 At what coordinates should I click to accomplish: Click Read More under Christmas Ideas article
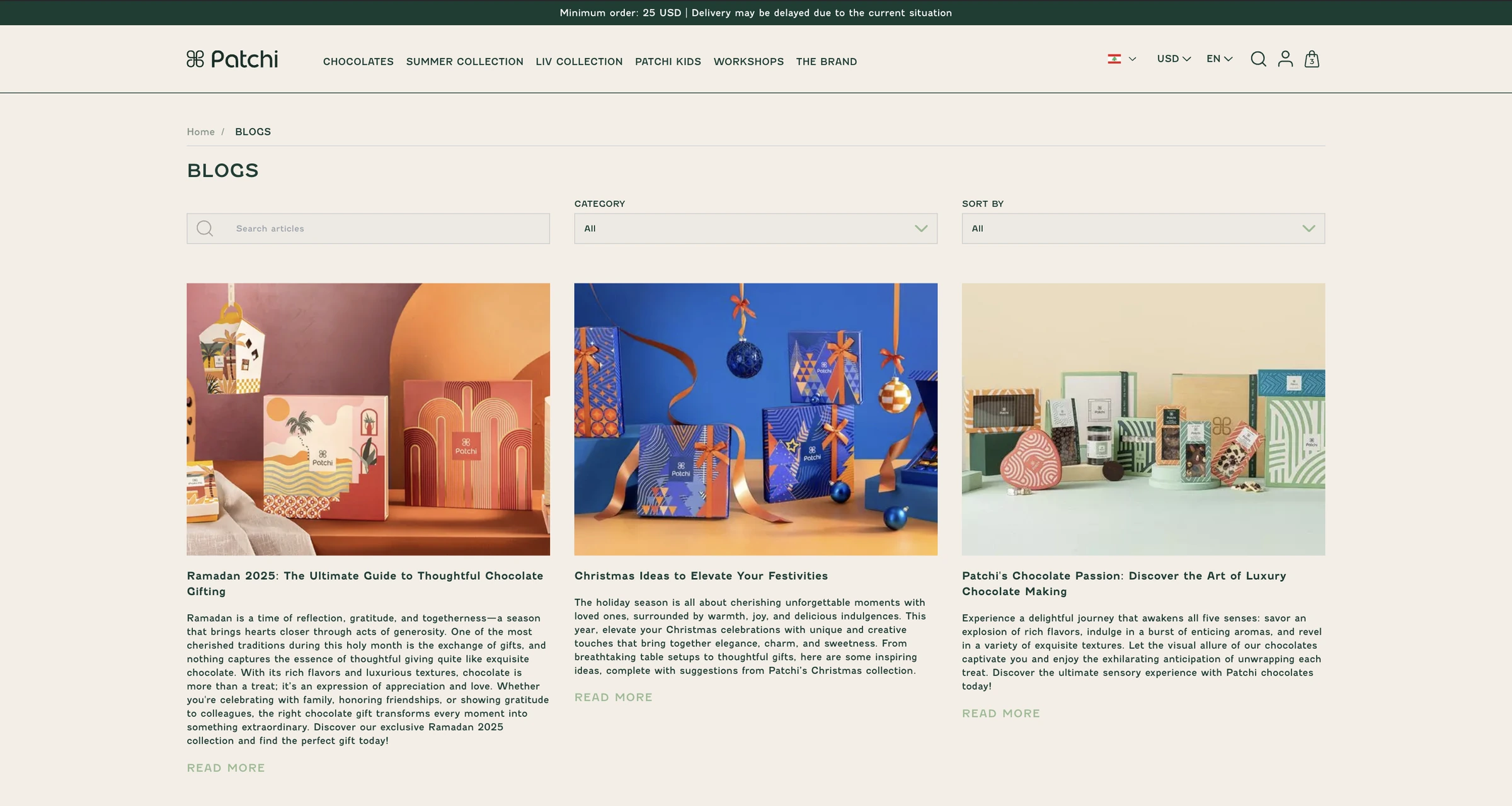click(613, 697)
